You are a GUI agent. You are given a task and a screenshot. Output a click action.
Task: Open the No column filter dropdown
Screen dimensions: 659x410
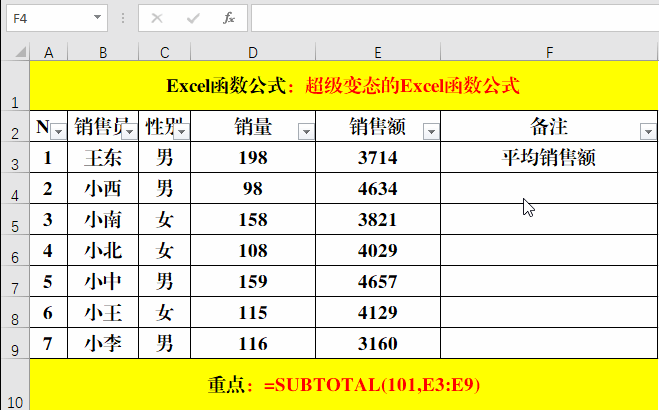coord(58,132)
